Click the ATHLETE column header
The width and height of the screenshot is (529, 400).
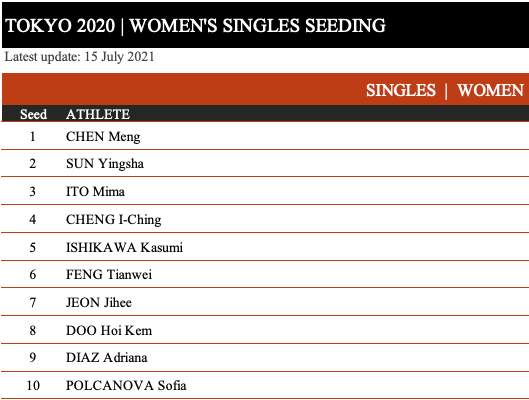tap(98, 114)
